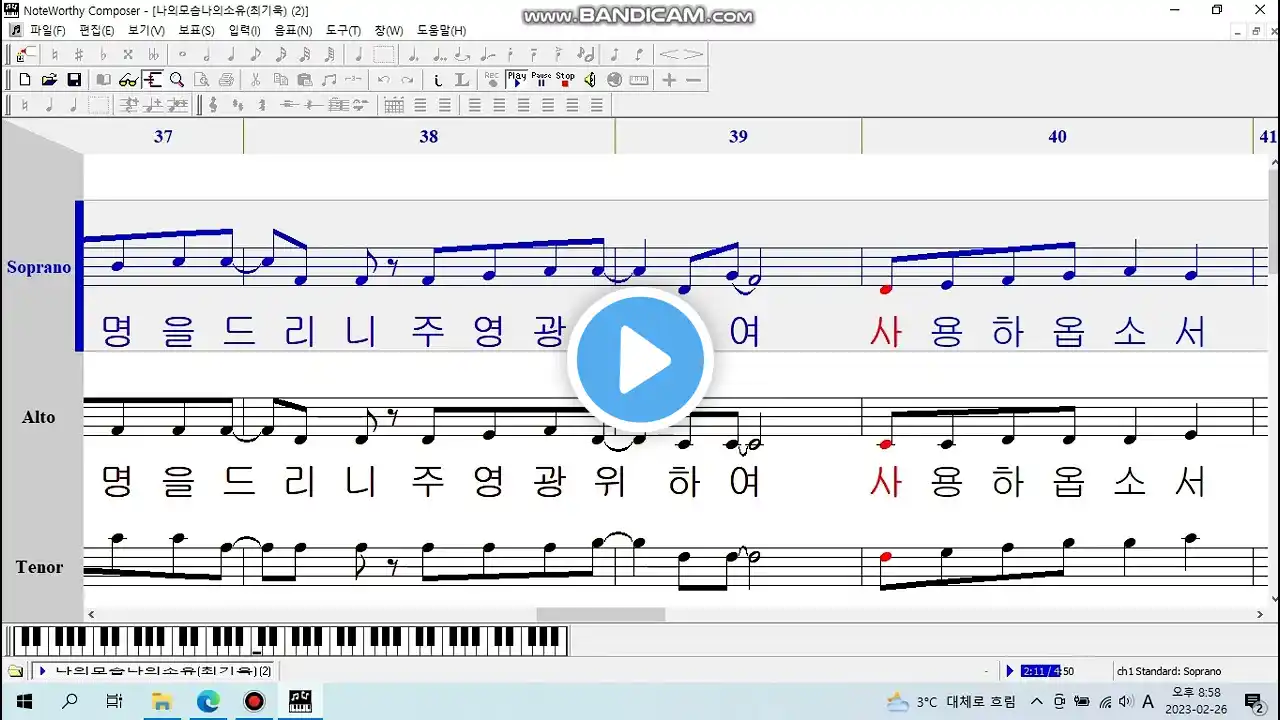Screen dimensions: 1280x720
Task: Click the speaker audio icon
Action: pos(589,80)
